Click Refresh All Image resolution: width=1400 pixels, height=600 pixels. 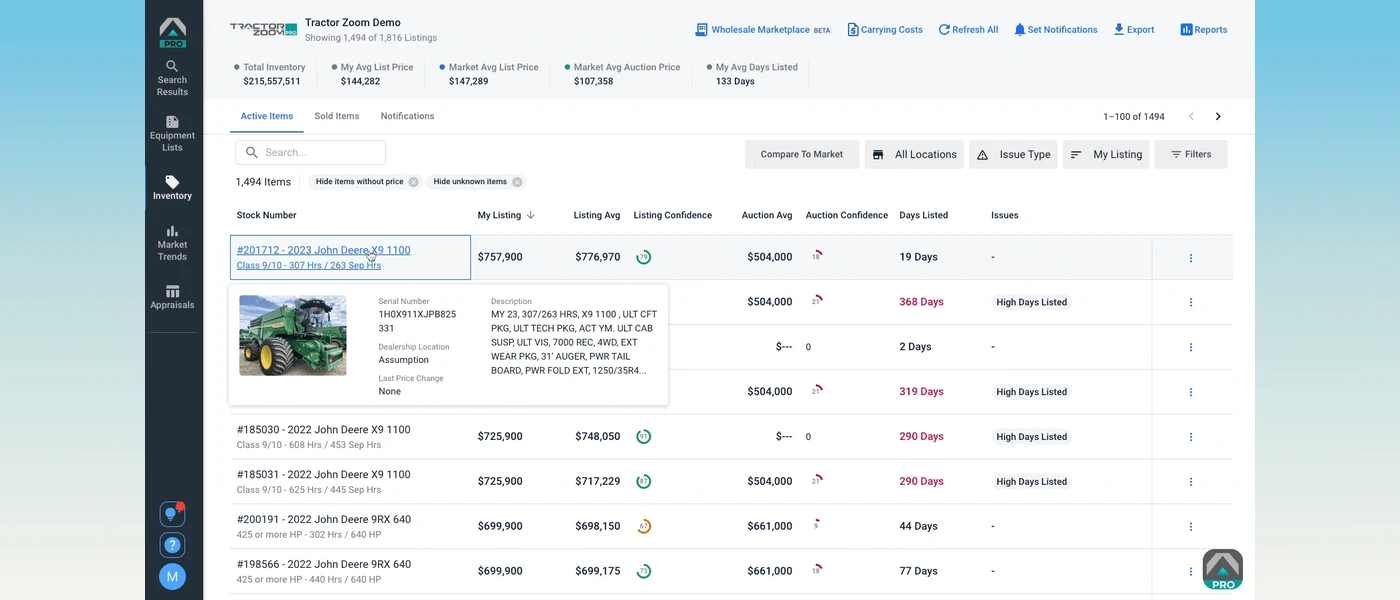(x=968, y=30)
